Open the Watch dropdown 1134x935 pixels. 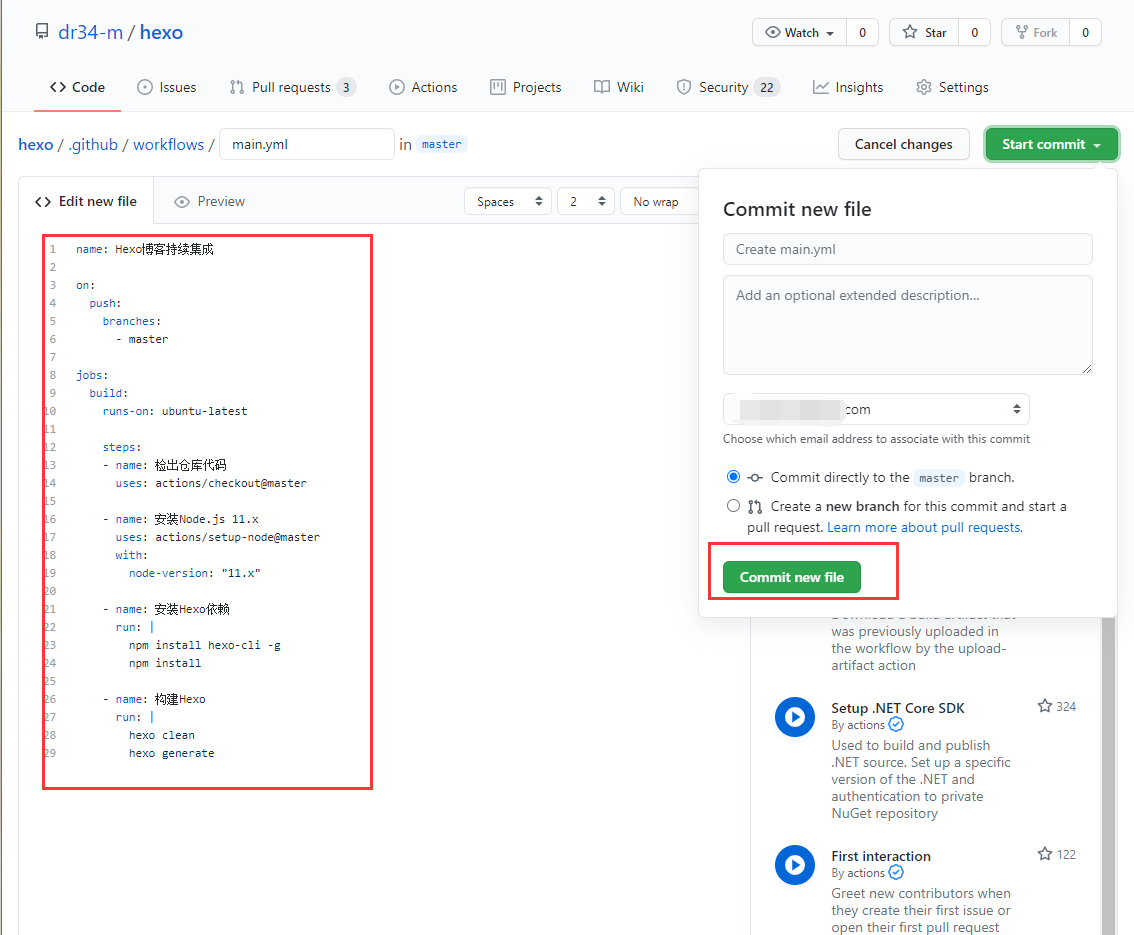coord(799,33)
